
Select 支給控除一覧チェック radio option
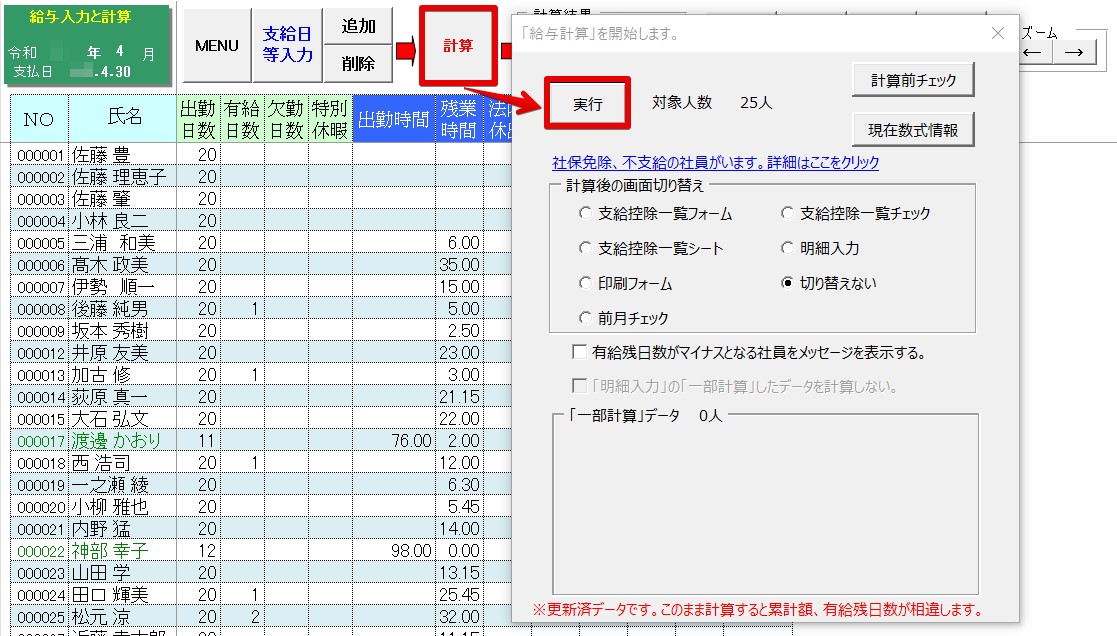point(788,213)
